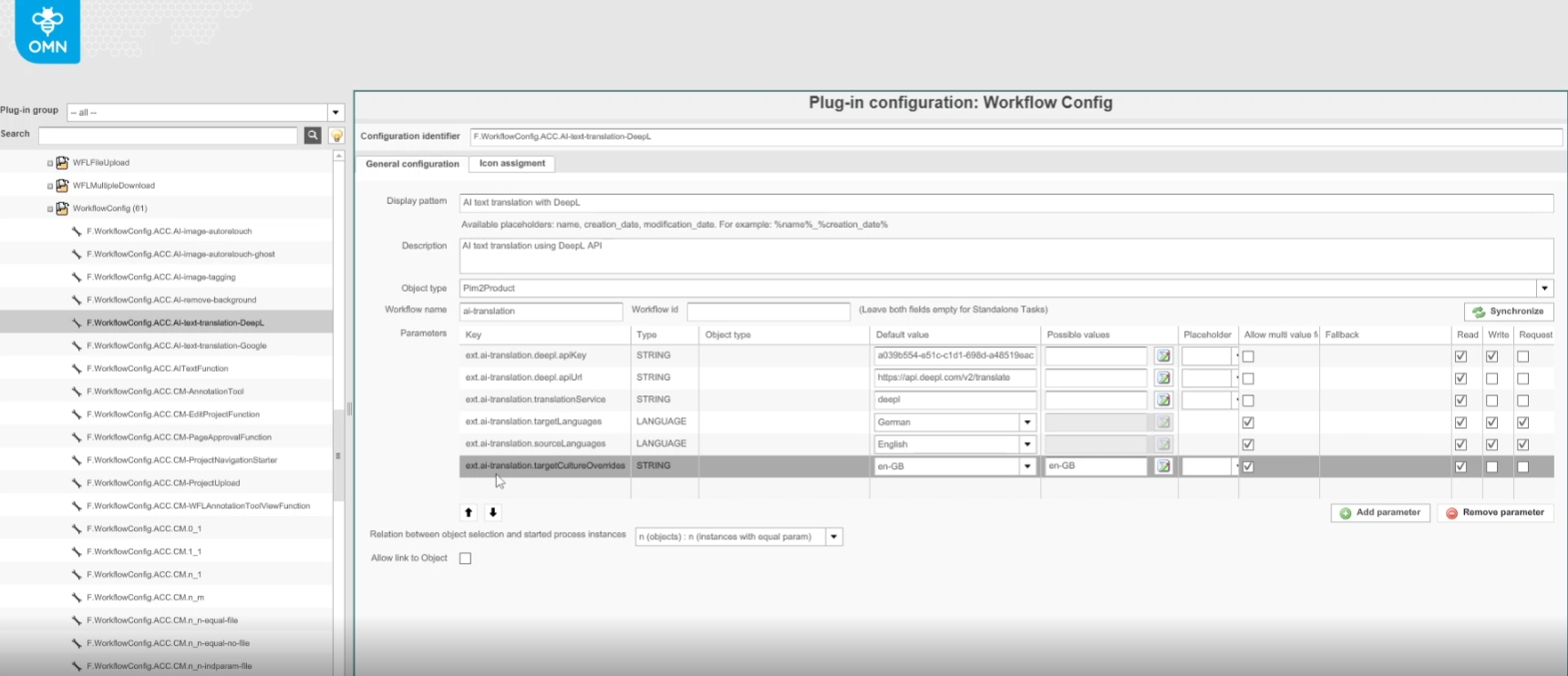Uncheck Request for the targetLanguages parameter

pos(1523,423)
